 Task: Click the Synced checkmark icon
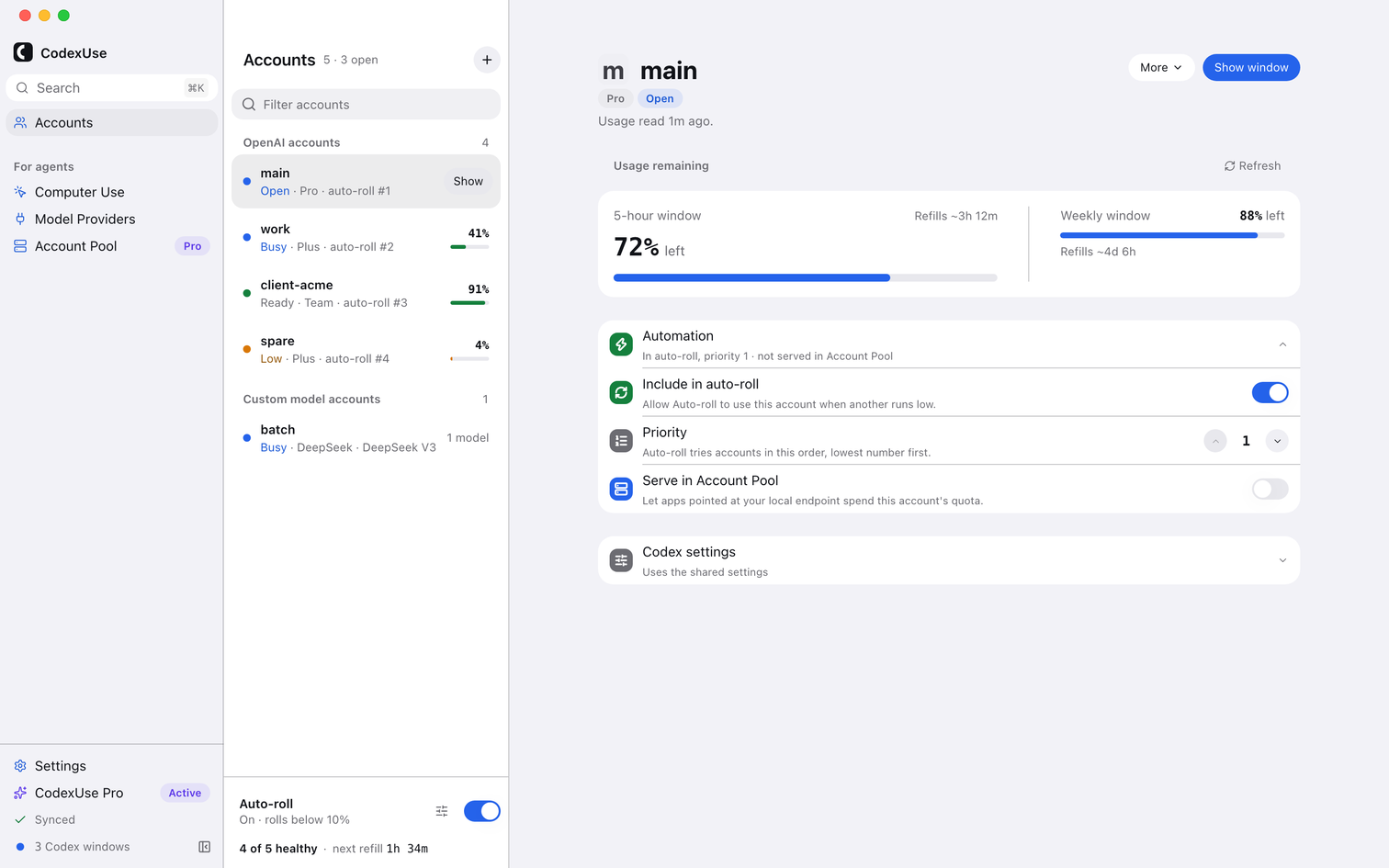20,819
